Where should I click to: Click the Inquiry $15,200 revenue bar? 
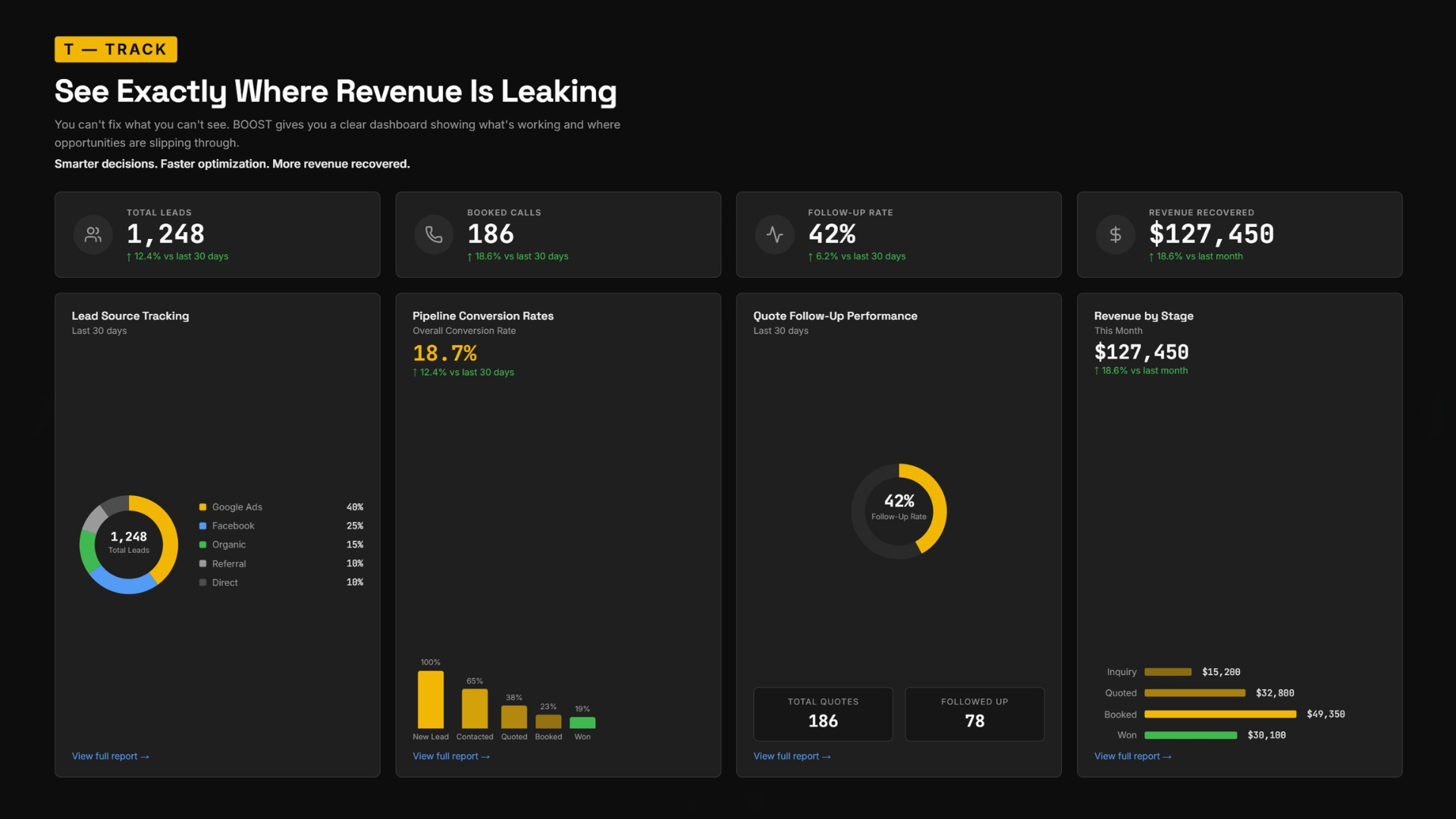[1168, 672]
